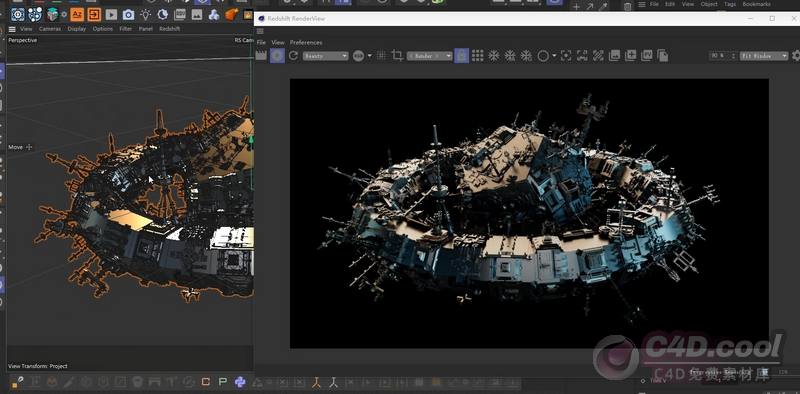Click the green-topped cube object icon

[x=53, y=14]
